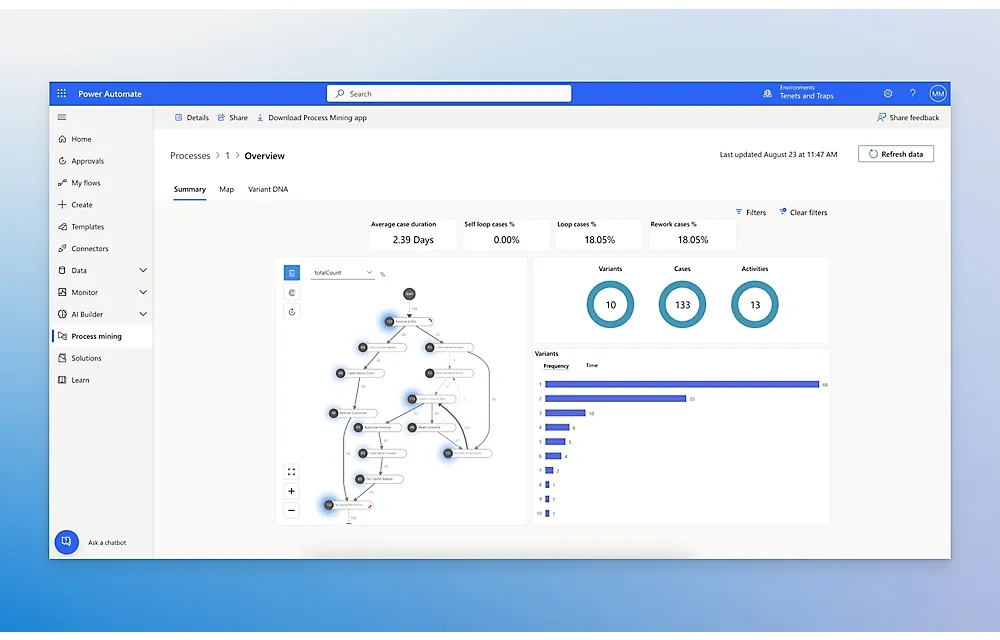
Task: Switch to the Variant DNA tab
Action: pos(268,189)
